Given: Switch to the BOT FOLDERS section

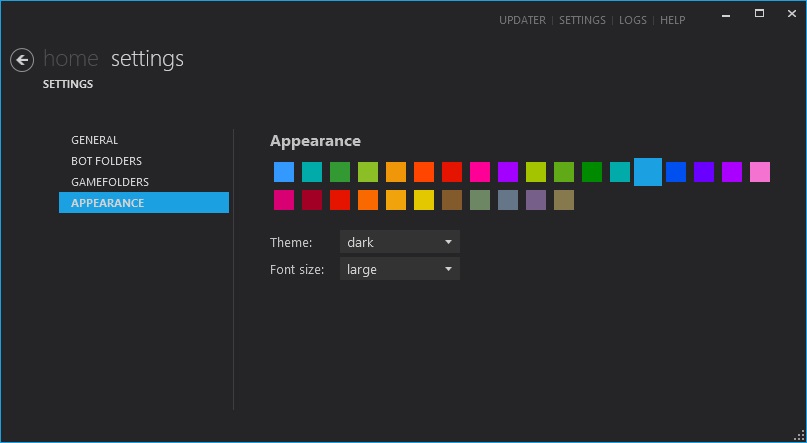Looking at the screenshot, I should pos(106,161).
